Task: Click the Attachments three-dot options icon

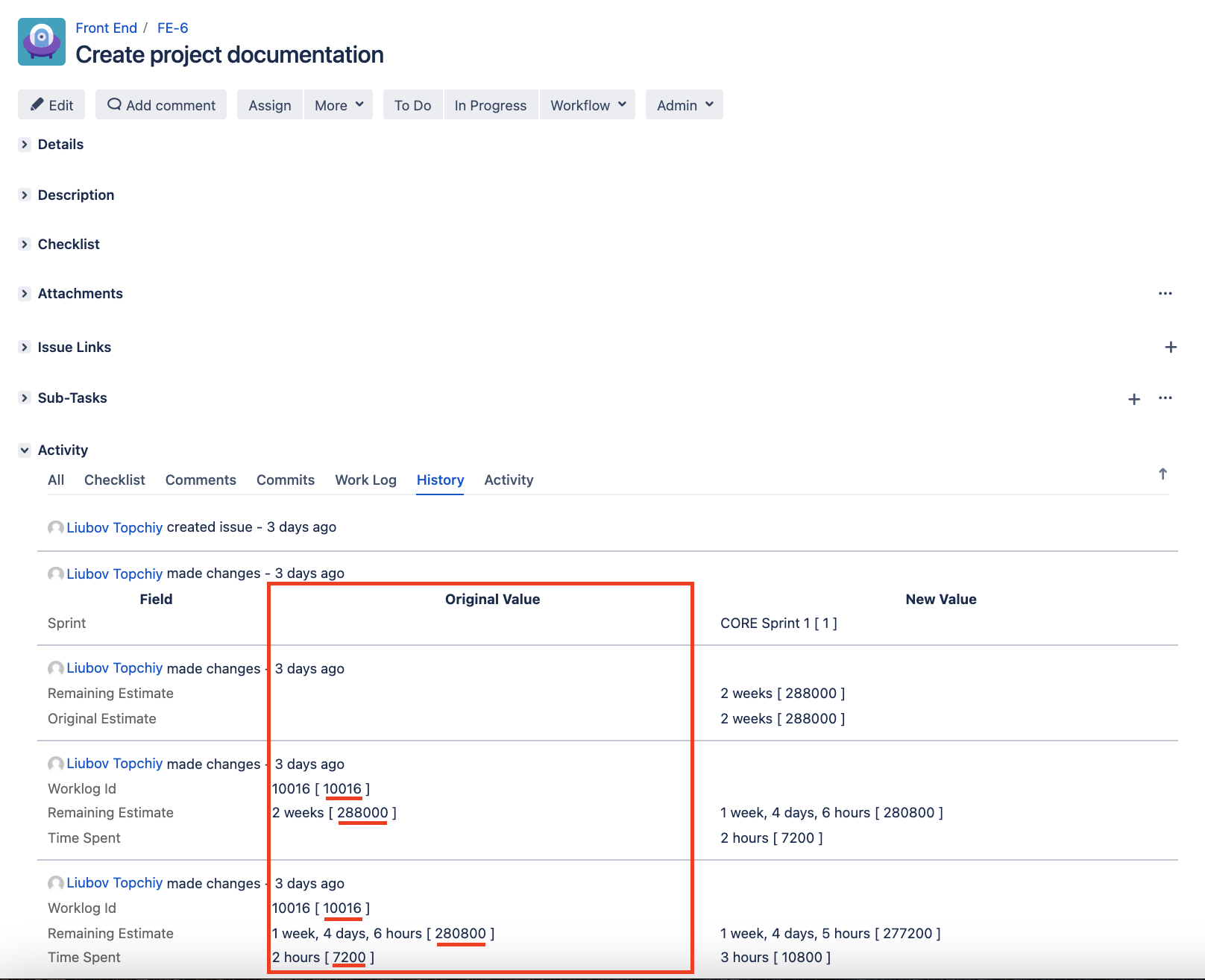Action: pos(1165,294)
